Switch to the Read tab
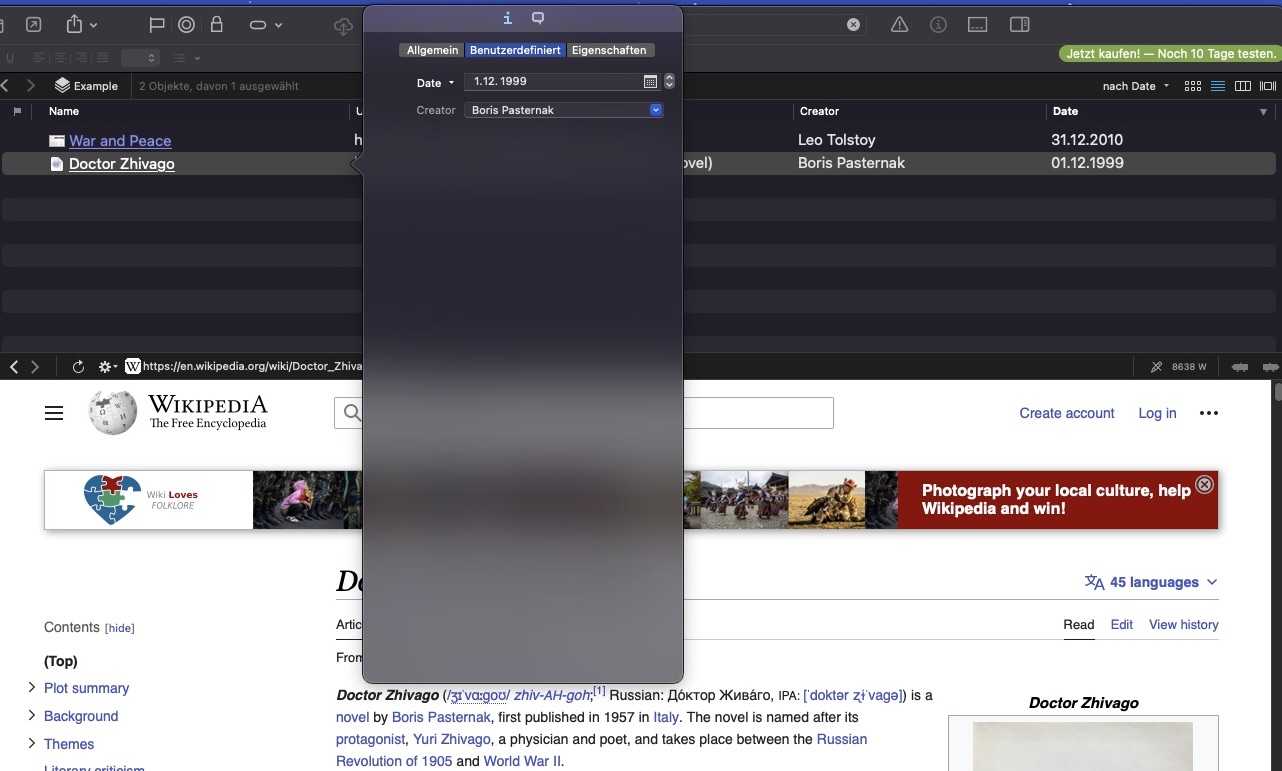 pos(1078,624)
